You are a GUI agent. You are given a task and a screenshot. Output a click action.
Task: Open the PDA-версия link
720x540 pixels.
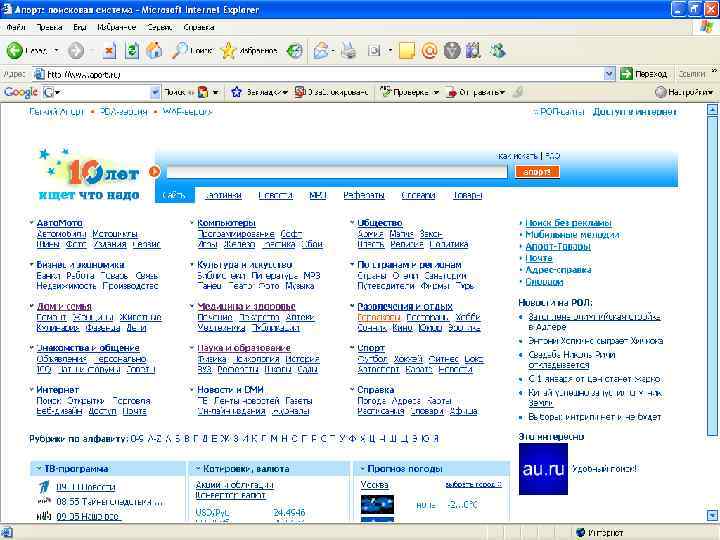[123, 112]
